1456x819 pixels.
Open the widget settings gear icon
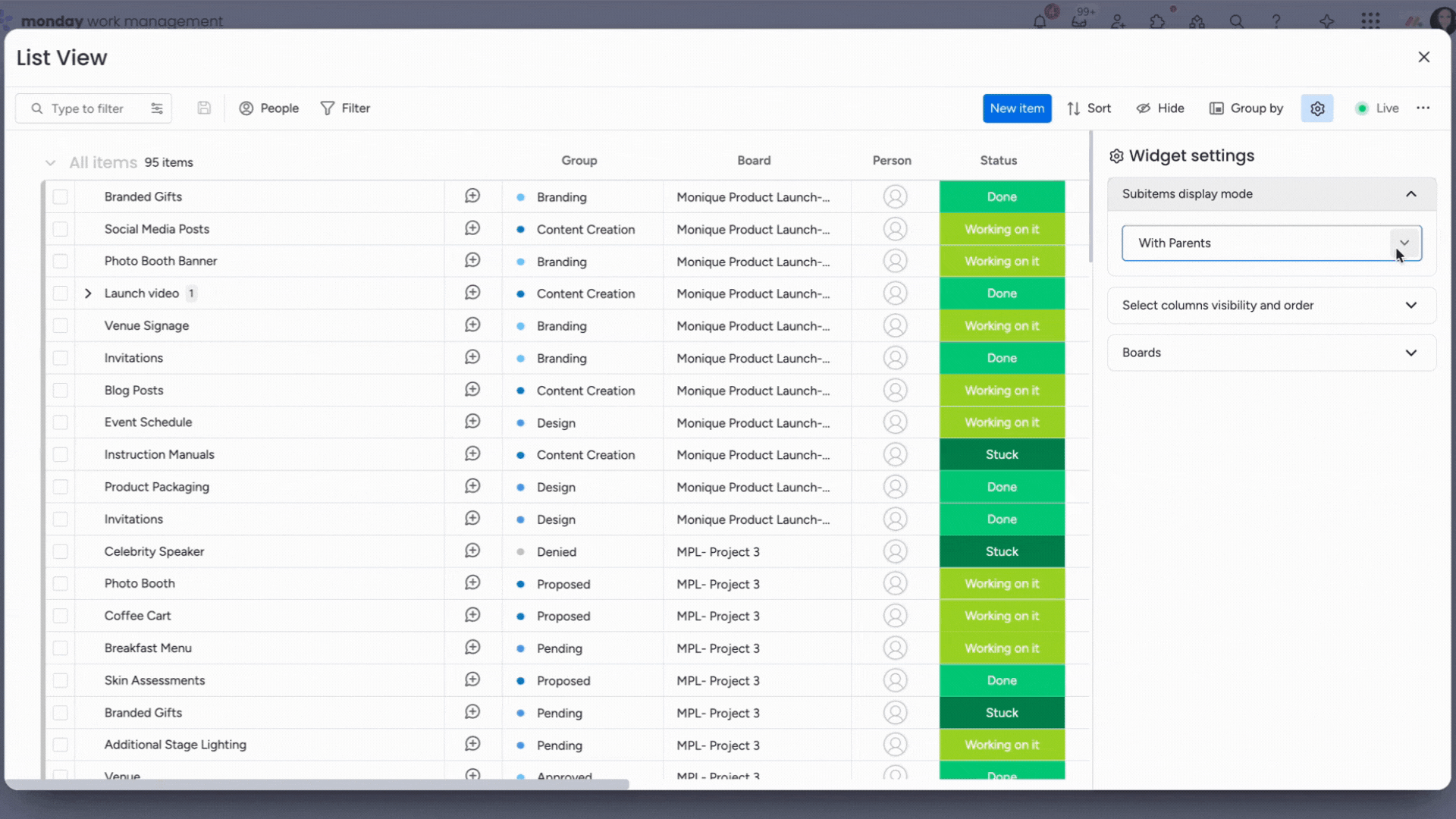click(1317, 108)
